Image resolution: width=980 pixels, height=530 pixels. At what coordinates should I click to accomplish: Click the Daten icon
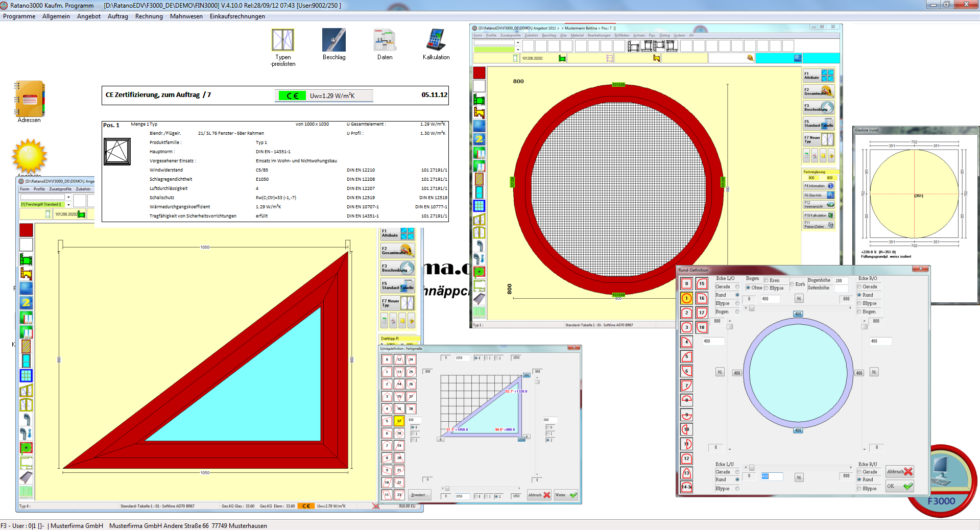(x=384, y=41)
